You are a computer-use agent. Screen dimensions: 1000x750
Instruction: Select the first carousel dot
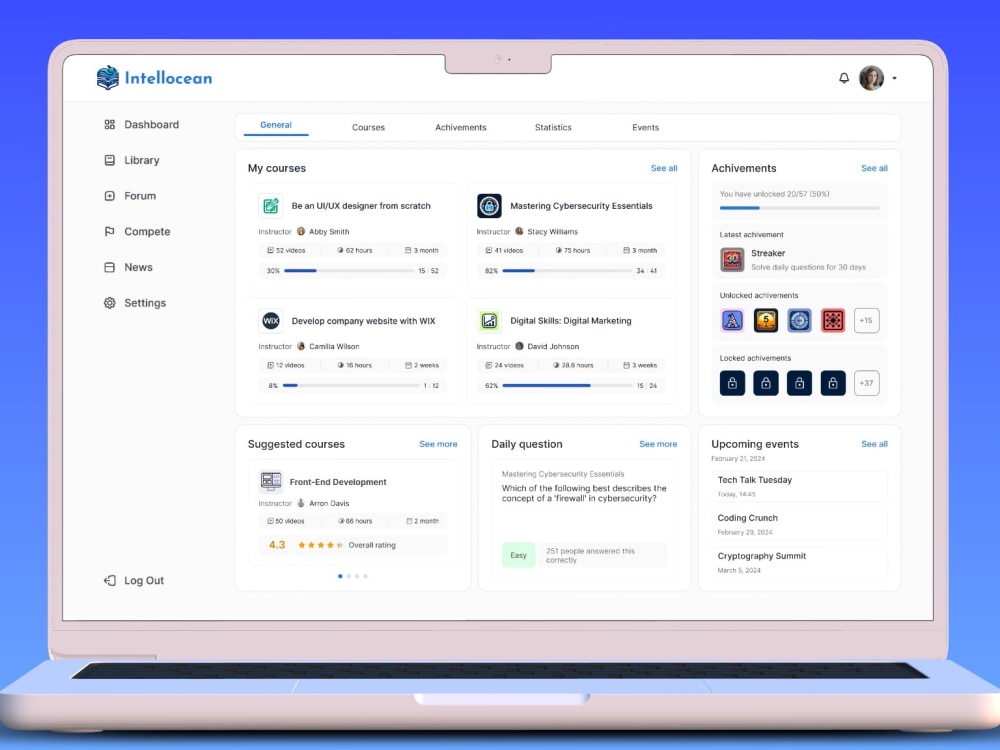pos(340,577)
